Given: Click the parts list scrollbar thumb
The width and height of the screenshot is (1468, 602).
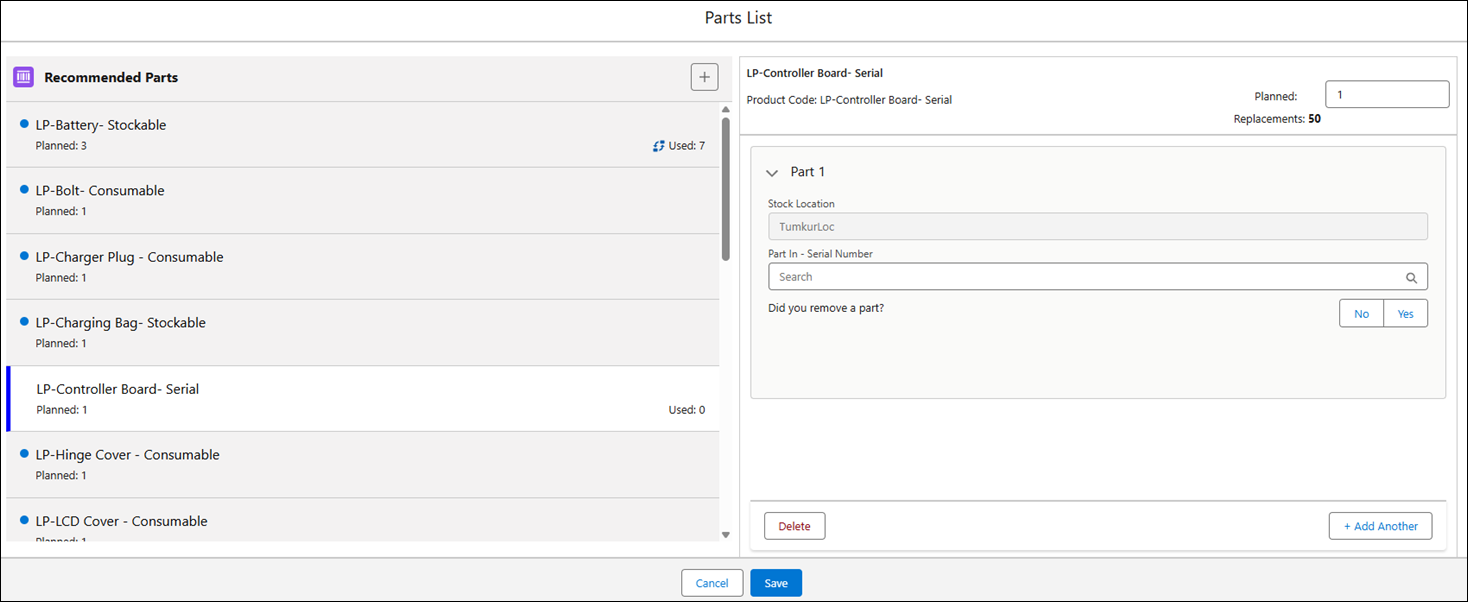Looking at the screenshot, I should coord(726,189).
